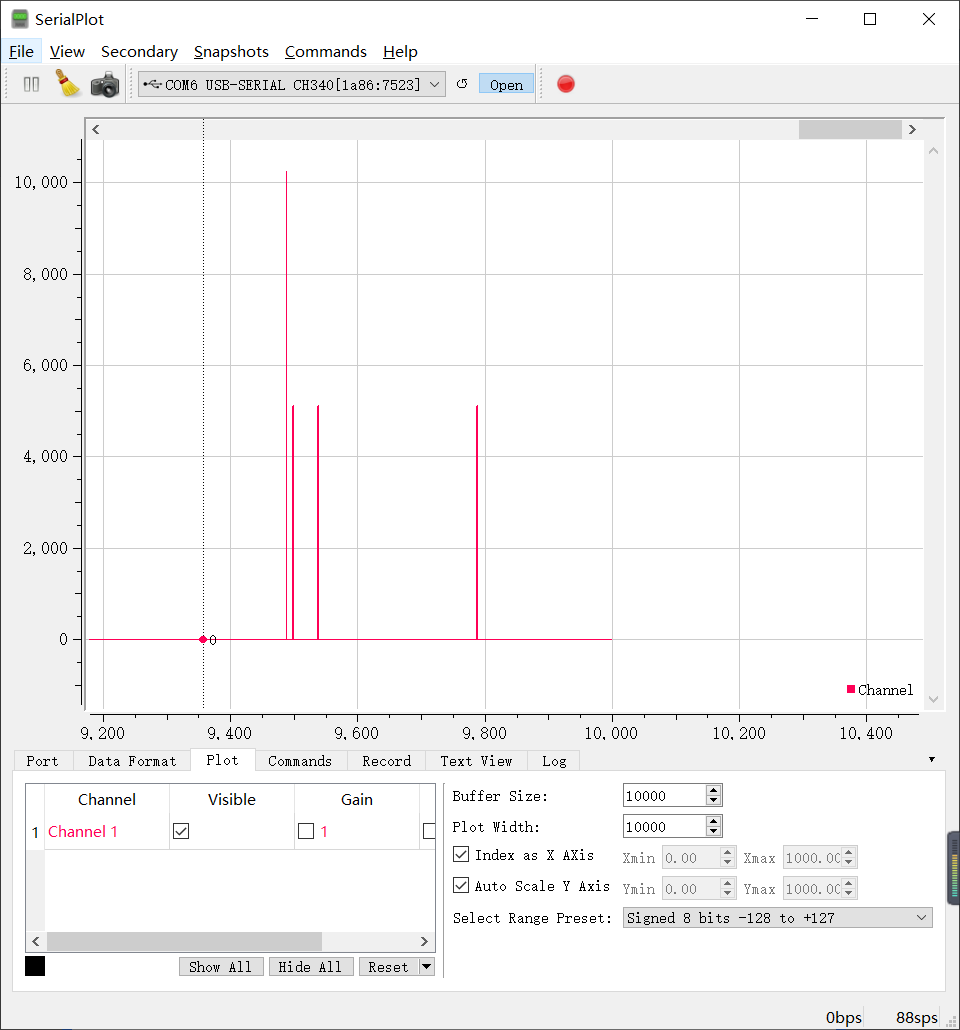Switch to the Port tab
The image size is (960, 1030).
point(42,761)
